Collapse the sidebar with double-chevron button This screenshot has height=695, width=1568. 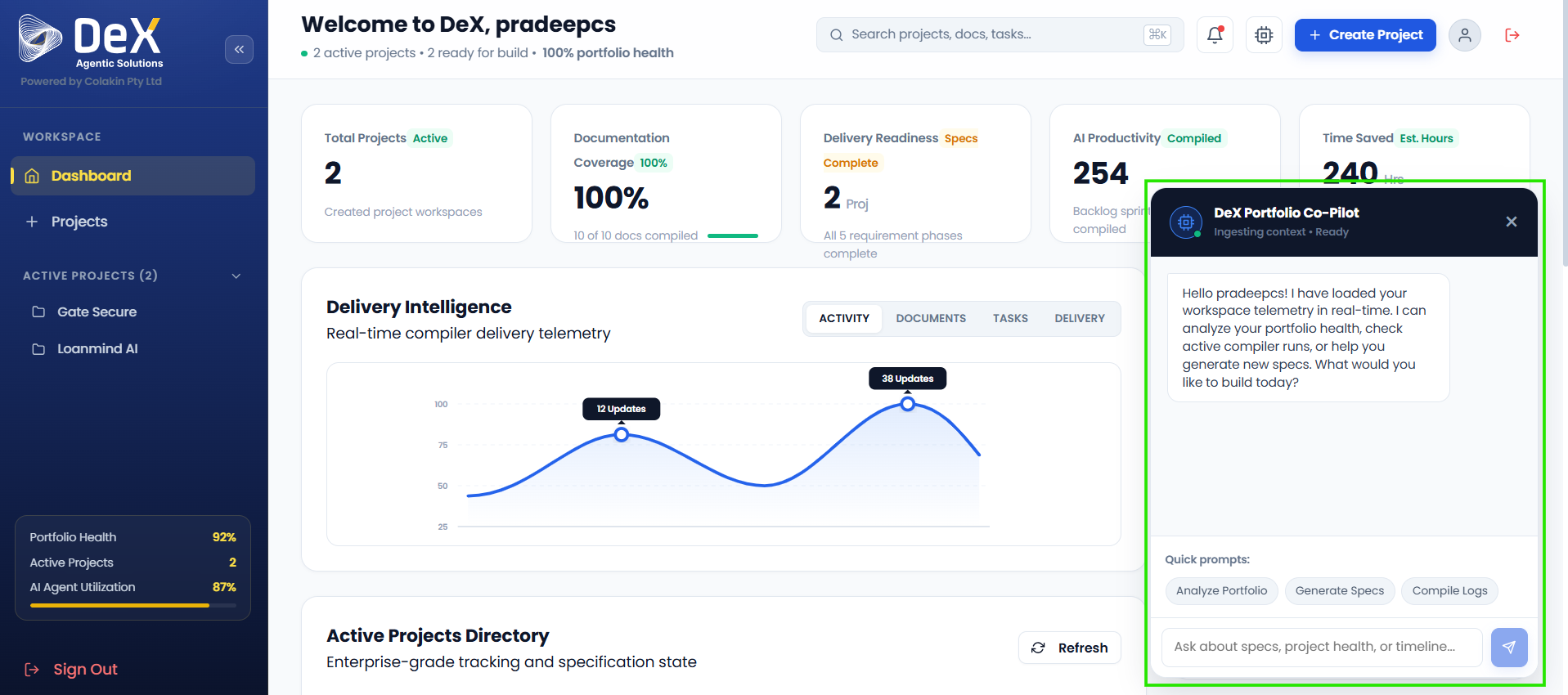tap(239, 49)
